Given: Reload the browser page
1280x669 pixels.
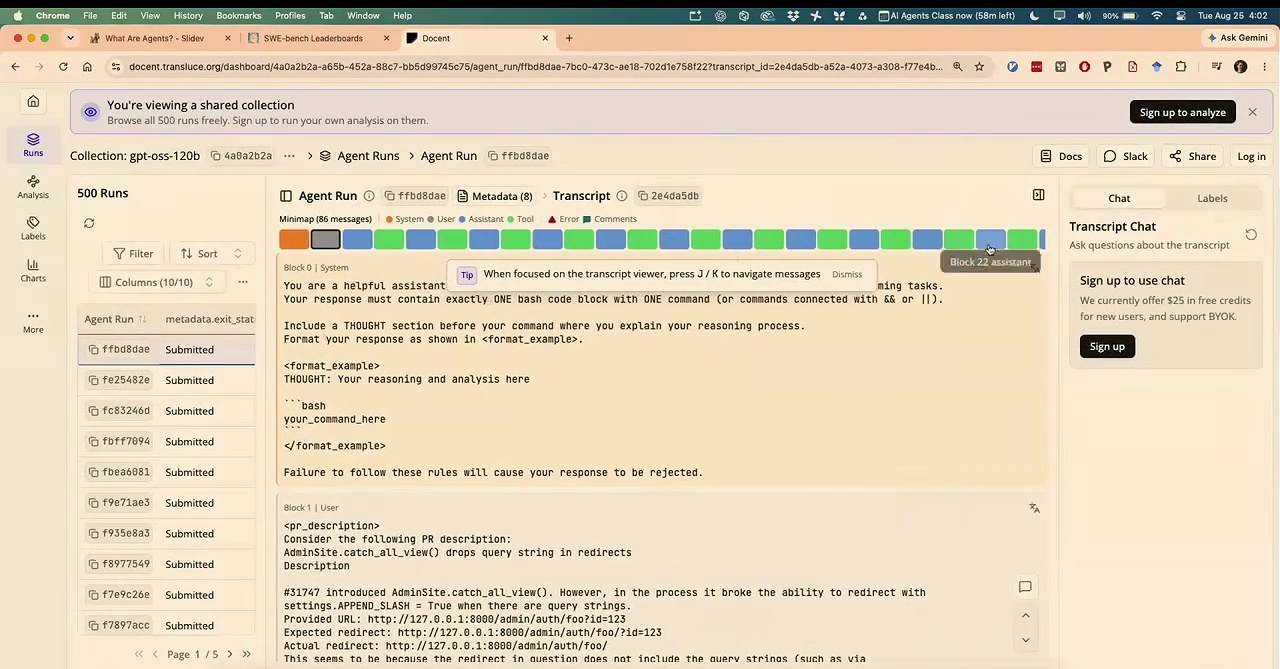Looking at the screenshot, I should [x=63, y=67].
